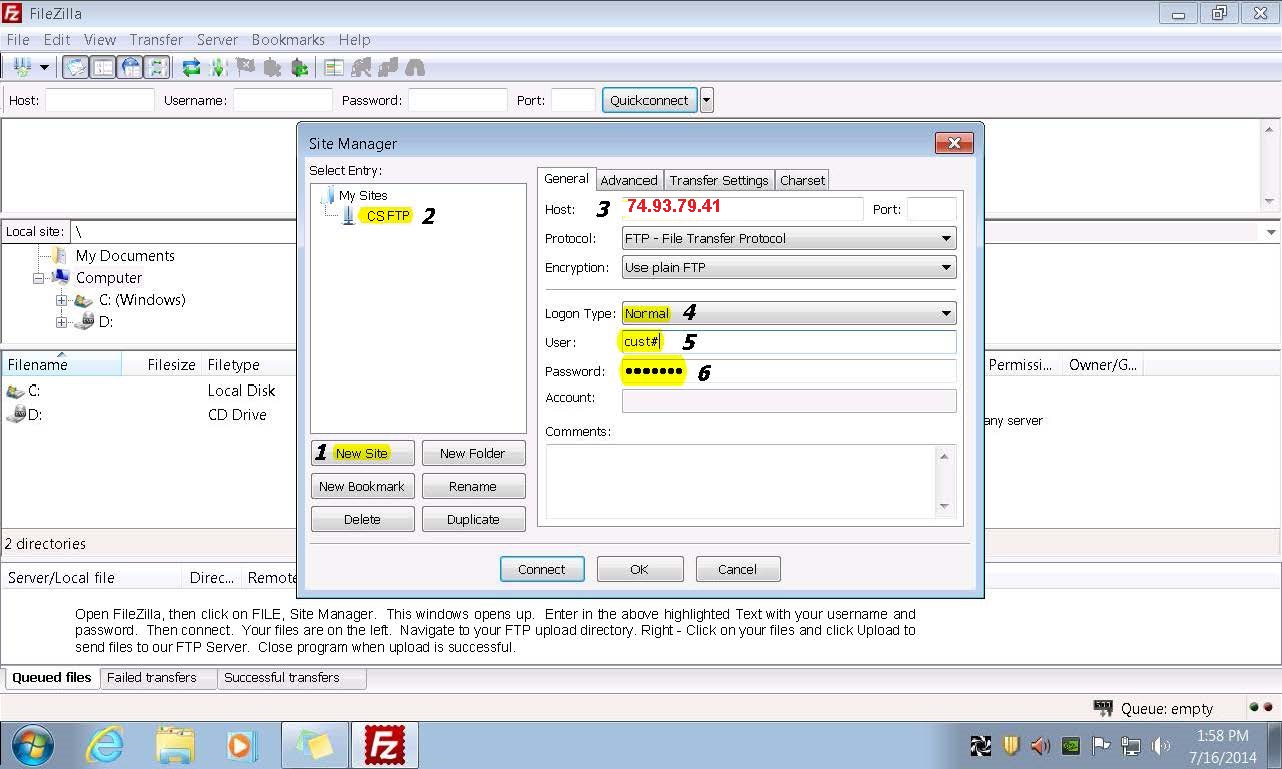Open the Site Manager toolbar icon
The image size is (1282, 769).
pyautogui.click(x=20, y=67)
